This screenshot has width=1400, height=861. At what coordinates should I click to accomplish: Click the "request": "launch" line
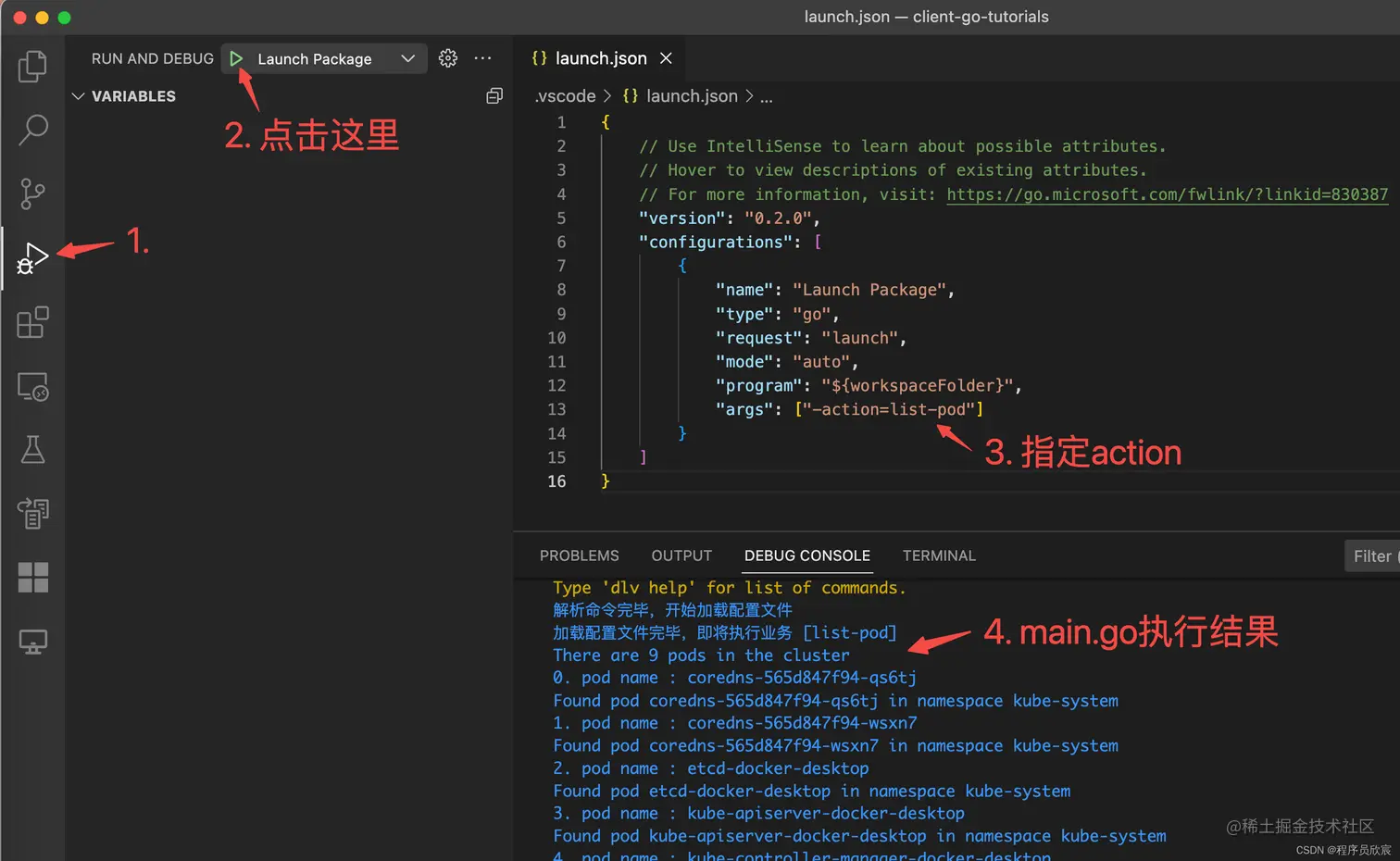coord(810,338)
